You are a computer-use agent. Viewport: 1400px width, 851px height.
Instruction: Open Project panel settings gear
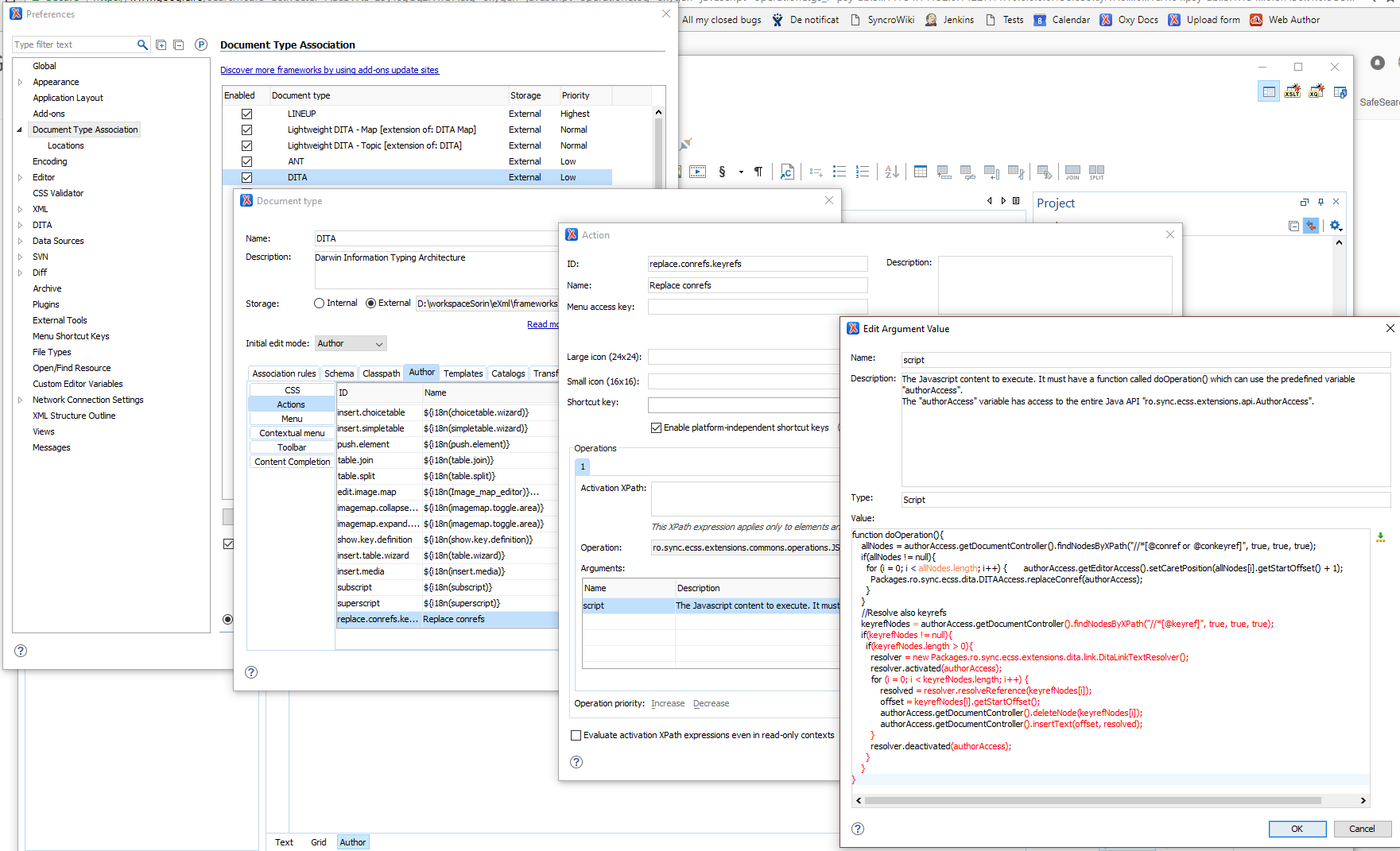point(1336,226)
